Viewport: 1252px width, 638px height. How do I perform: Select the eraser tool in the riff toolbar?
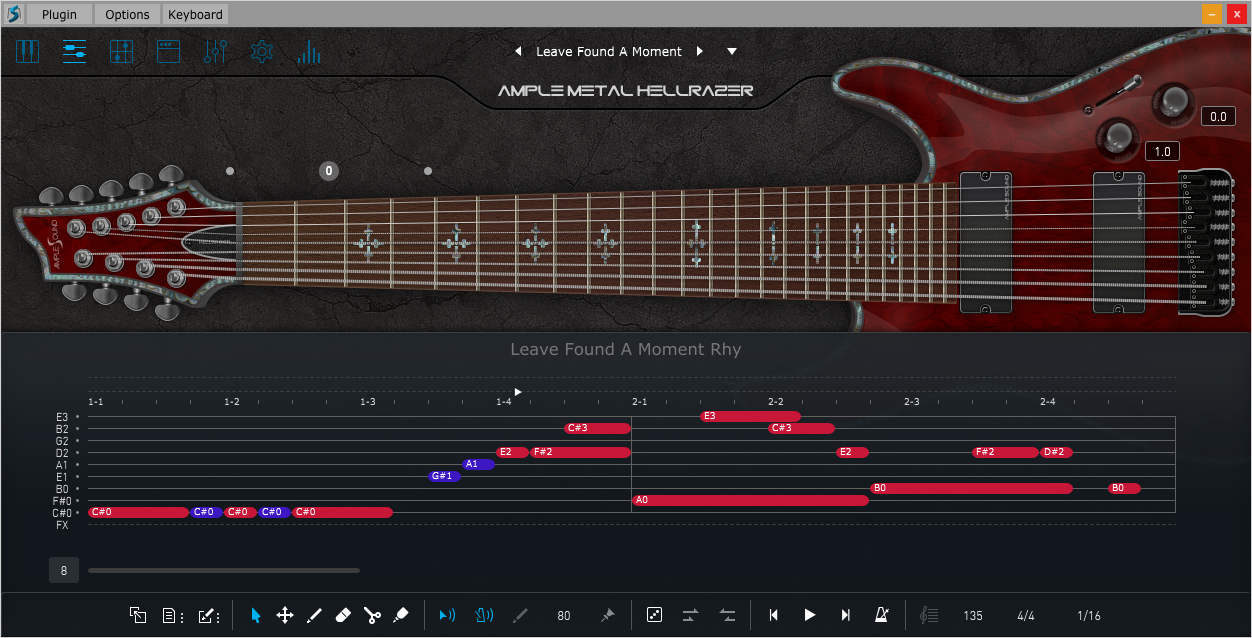click(343, 615)
